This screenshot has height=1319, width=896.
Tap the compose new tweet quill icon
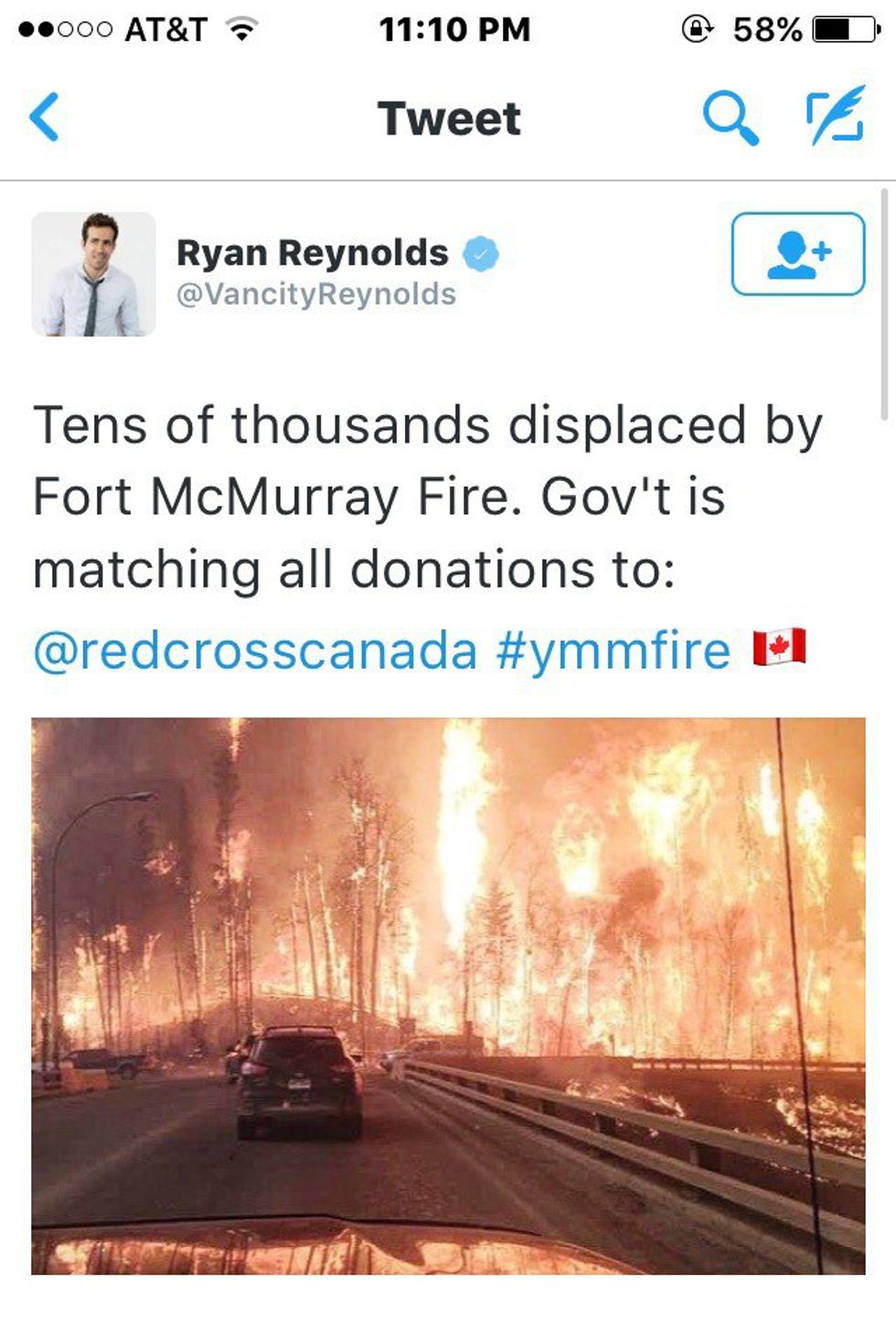tap(836, 114)
